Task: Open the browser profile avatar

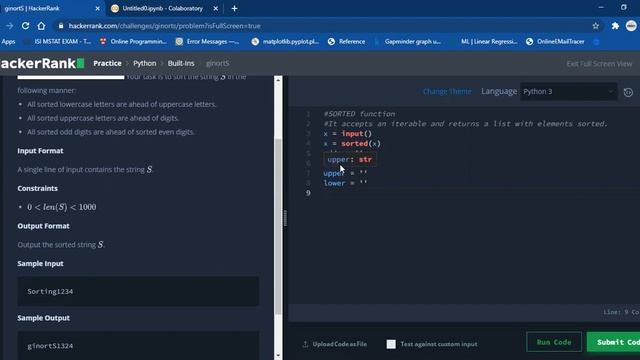Action: pyautogui.click(x=631, y=26)
